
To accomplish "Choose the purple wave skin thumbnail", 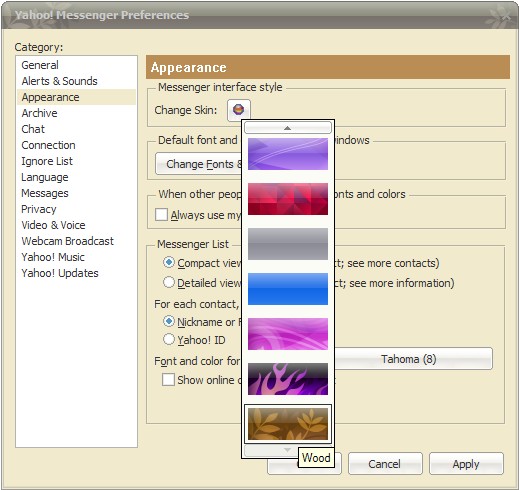I will click(x=288, y=154).
